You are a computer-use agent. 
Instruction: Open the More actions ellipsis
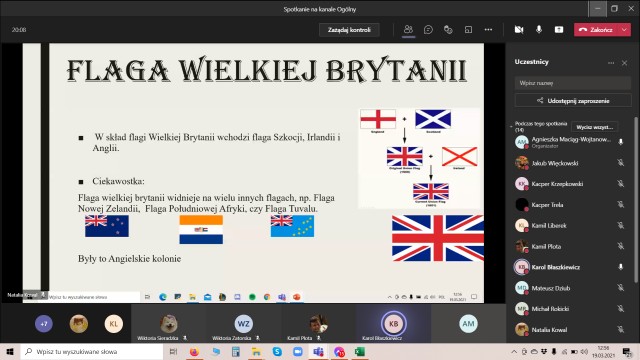point(488,29)
